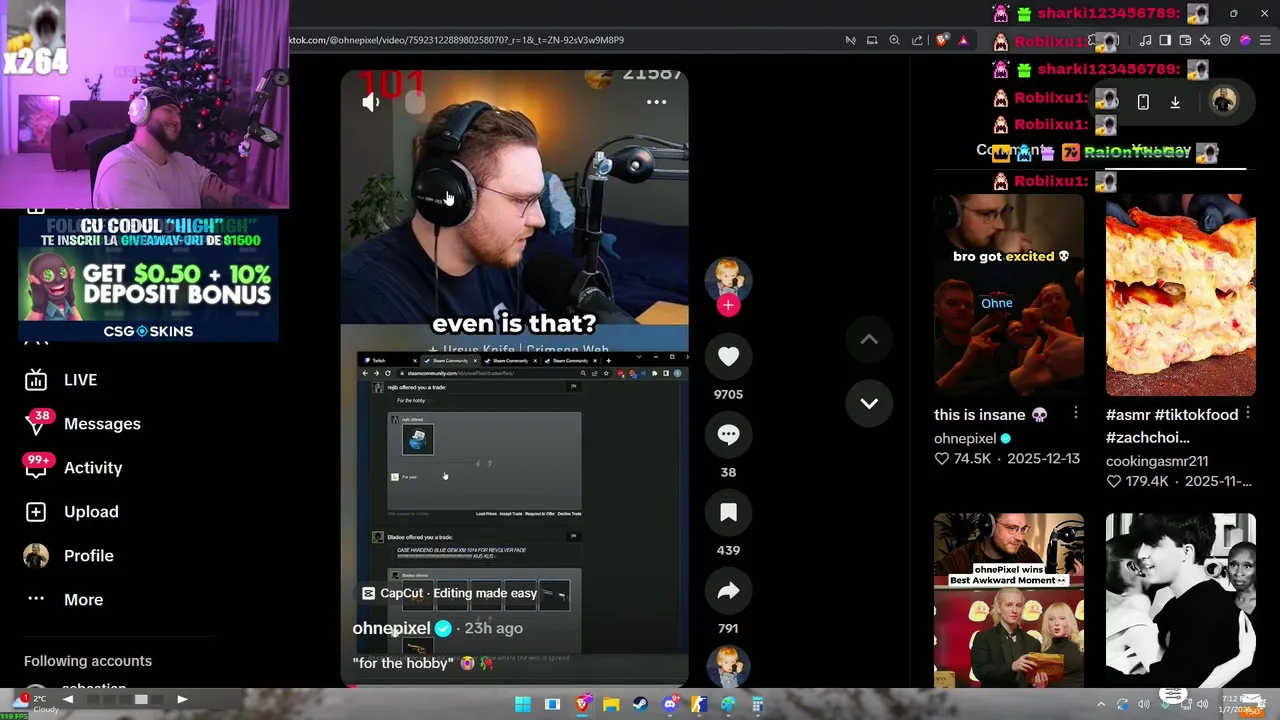Open the comments bubble showing 38
The height and width of the screenshot is (720, 1280).
(x=728, y=435)
